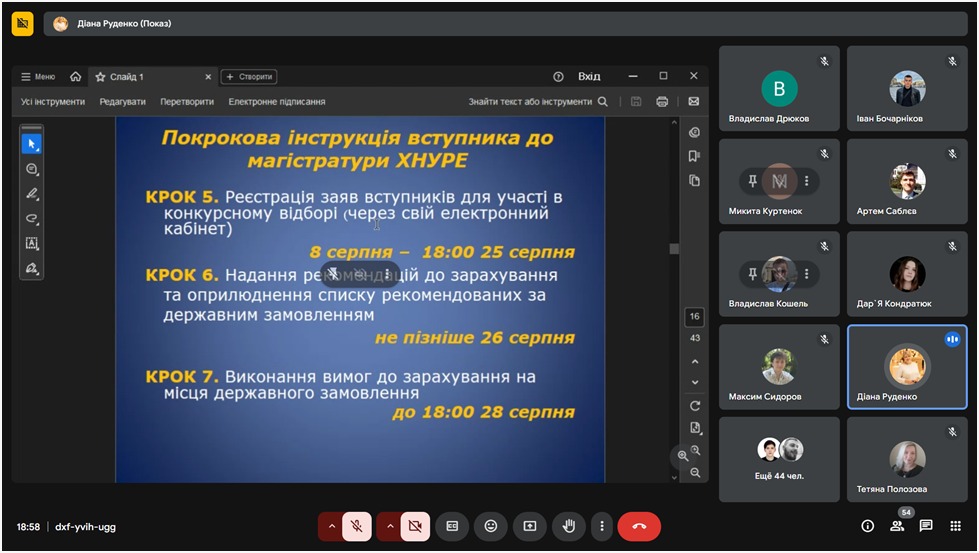Select the signature fill tool

[32, 268]
